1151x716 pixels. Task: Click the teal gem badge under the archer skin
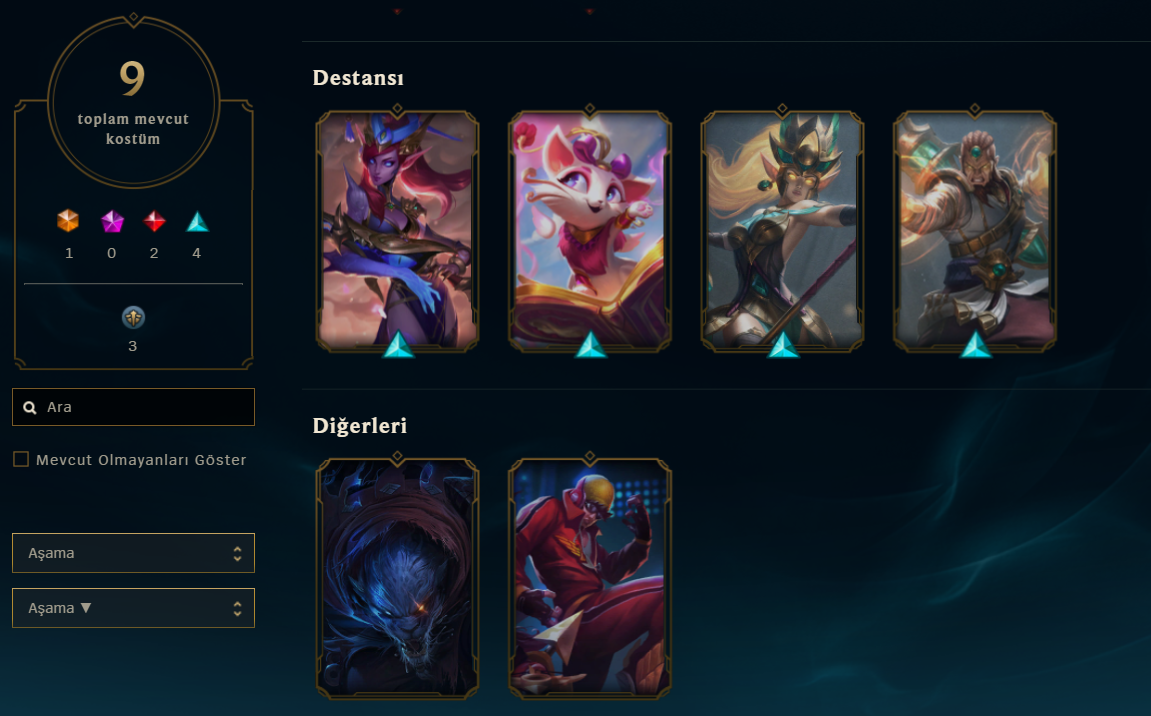[783, 345]
